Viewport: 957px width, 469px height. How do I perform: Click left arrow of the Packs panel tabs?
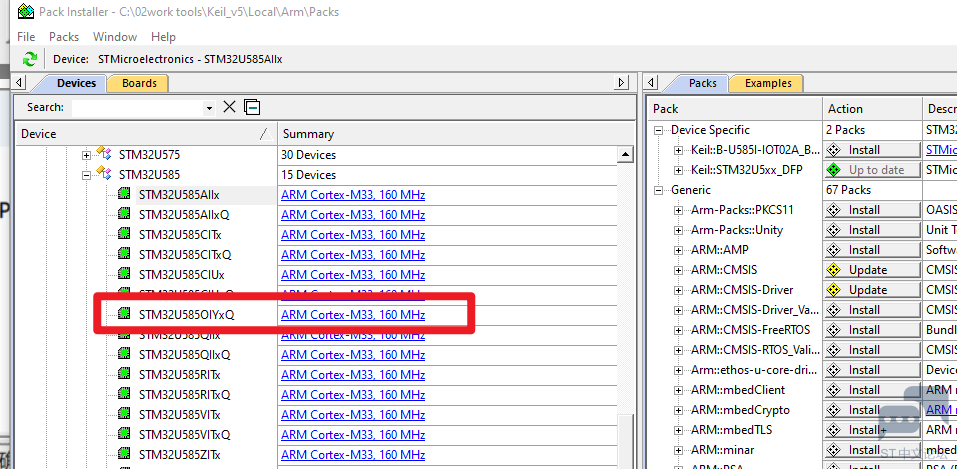click(x=652, y=82)
